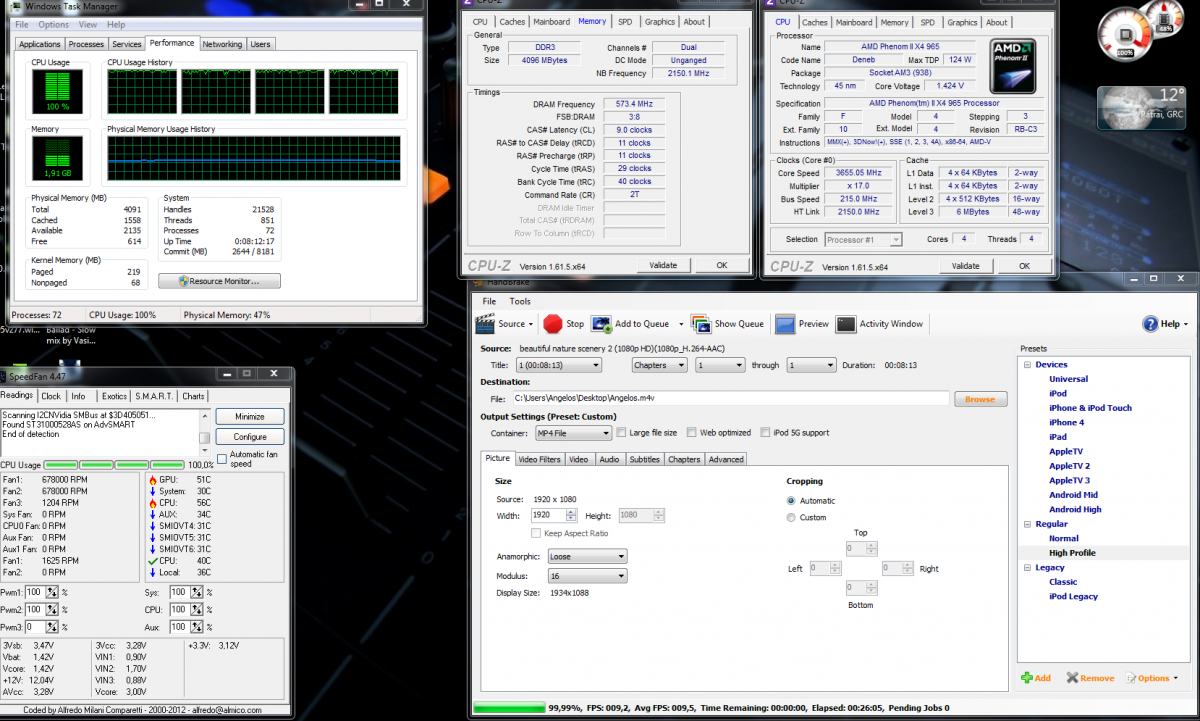Click the blue Help question mark icon
Viewport: 1200px width, 721px height.
point(1150,324)
